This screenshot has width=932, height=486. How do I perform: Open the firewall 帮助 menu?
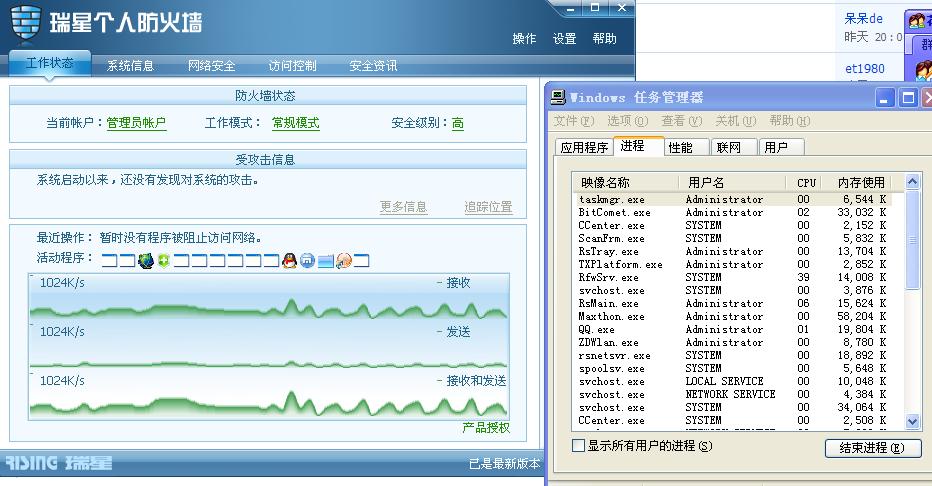(x=604, y=39)
